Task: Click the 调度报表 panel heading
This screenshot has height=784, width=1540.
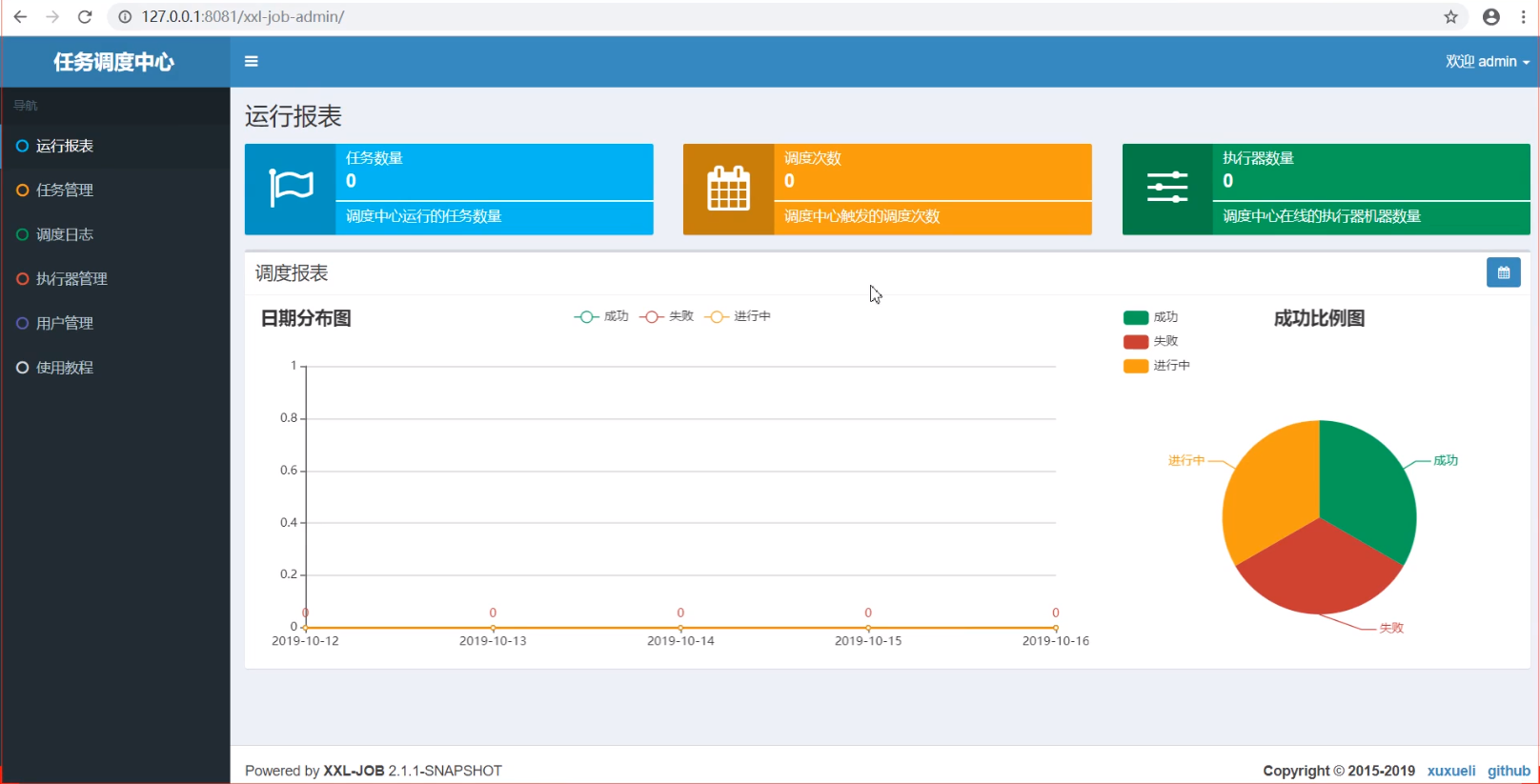Action: point(292,273)
